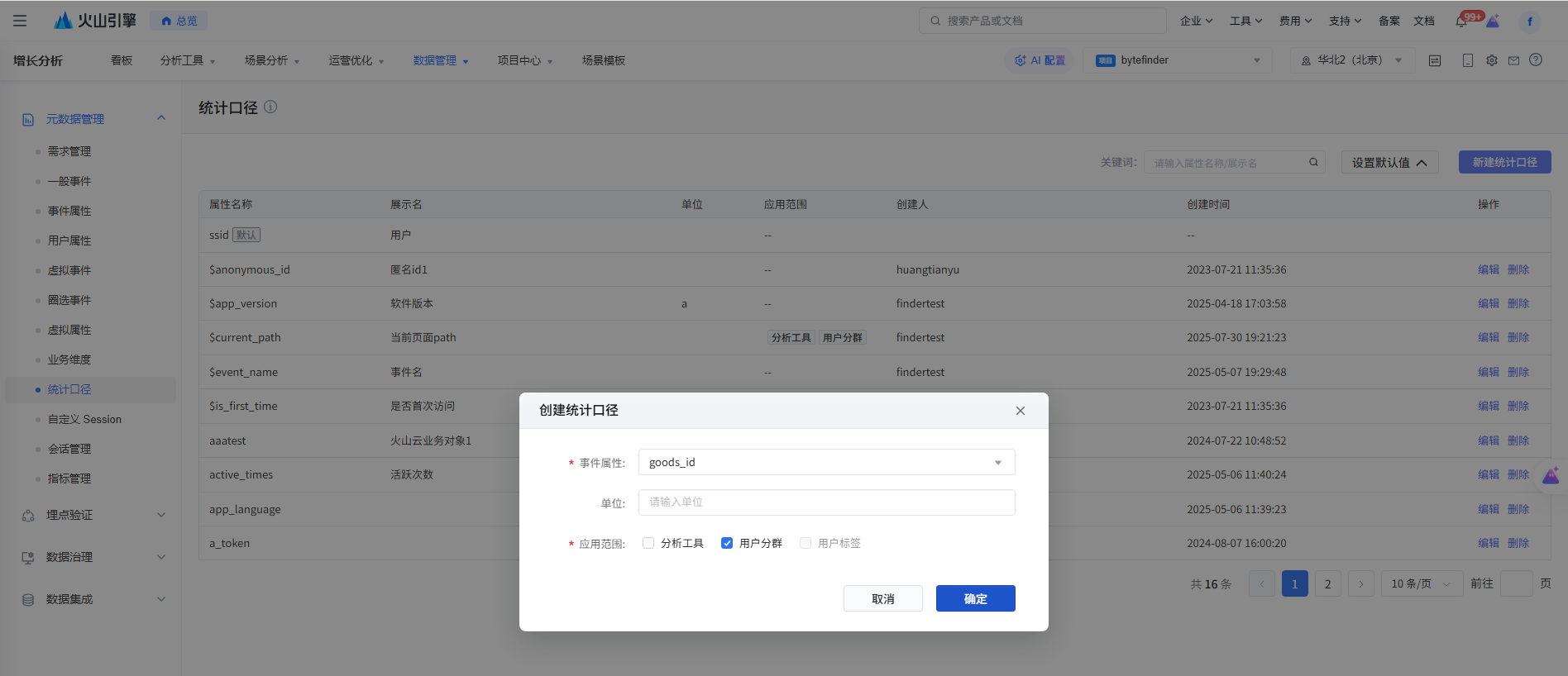Image resolution: width=1568 pixels, height=676 pixels.
Task: Click the notification bell icon
Action: (1461, 21)
